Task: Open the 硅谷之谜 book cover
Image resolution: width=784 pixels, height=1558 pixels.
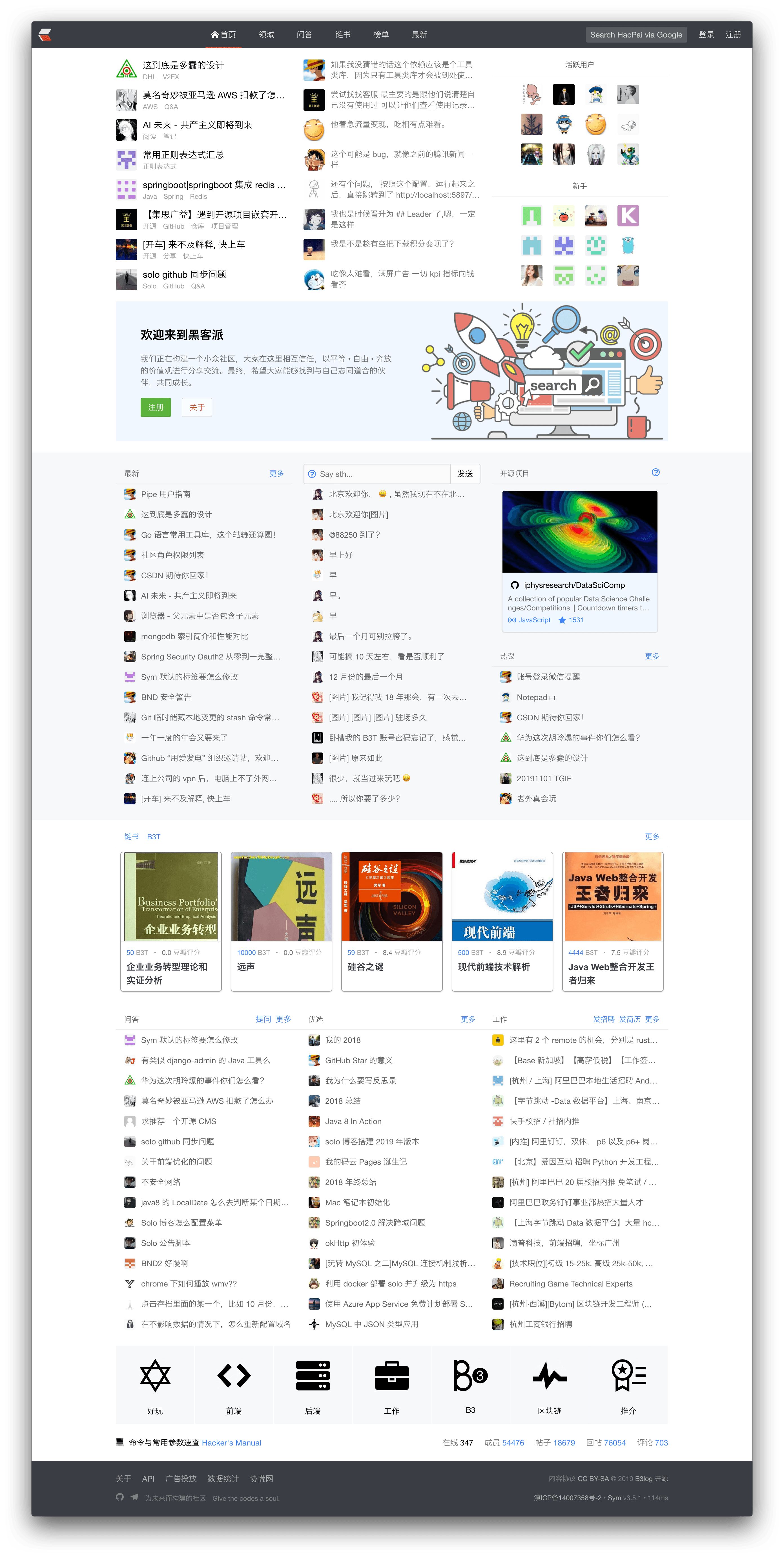Action: pyautogui.click(x=392, y=896)
